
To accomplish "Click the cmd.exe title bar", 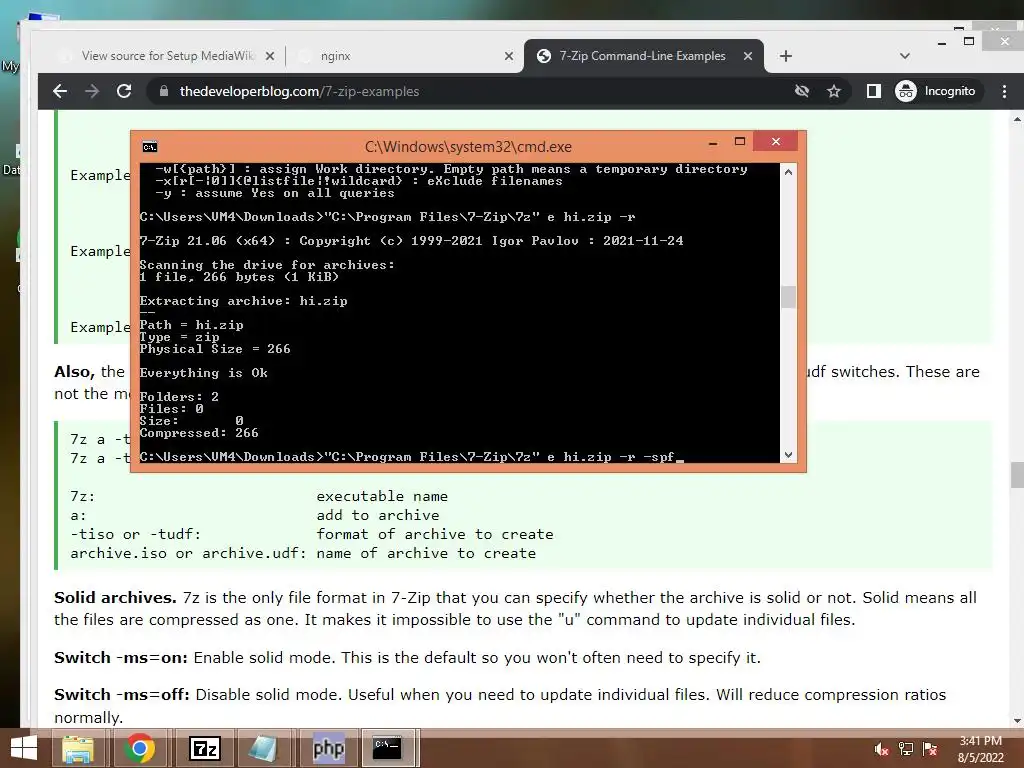I will coord(468,146).
